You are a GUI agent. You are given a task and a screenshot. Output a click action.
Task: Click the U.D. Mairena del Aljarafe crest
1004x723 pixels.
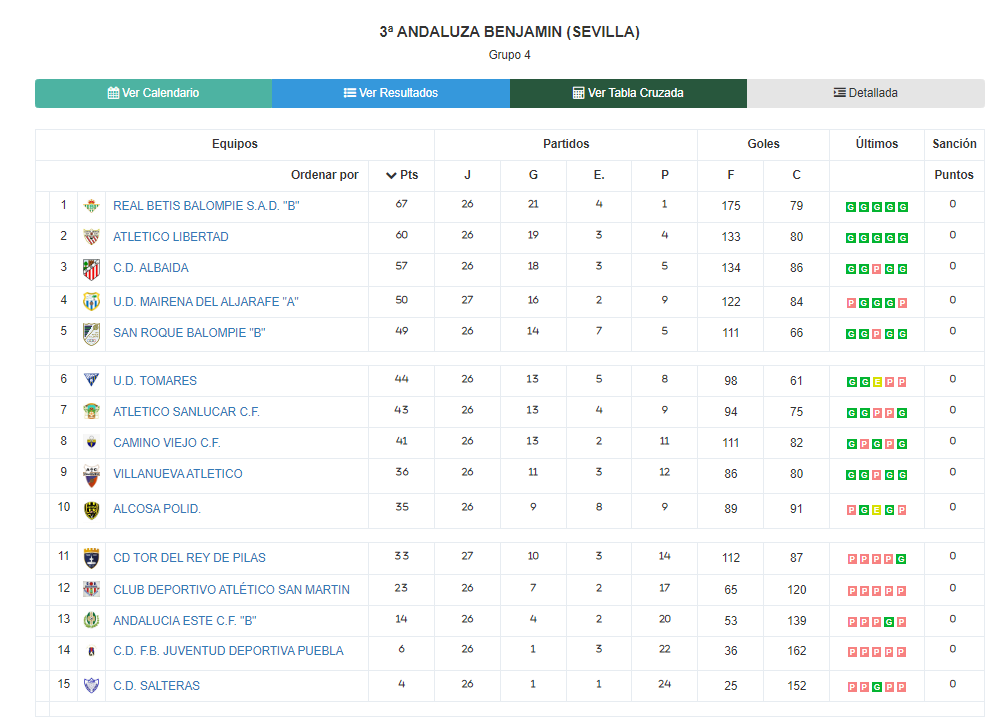[x=92, y=302]
